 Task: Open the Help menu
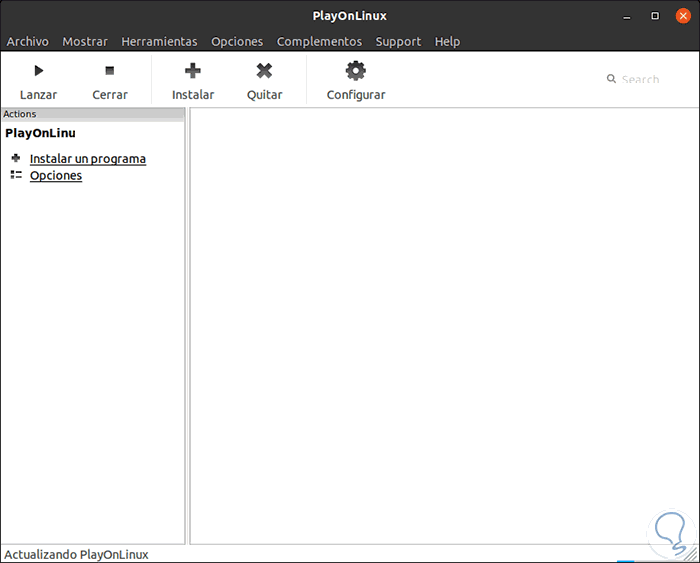[447, 42]
